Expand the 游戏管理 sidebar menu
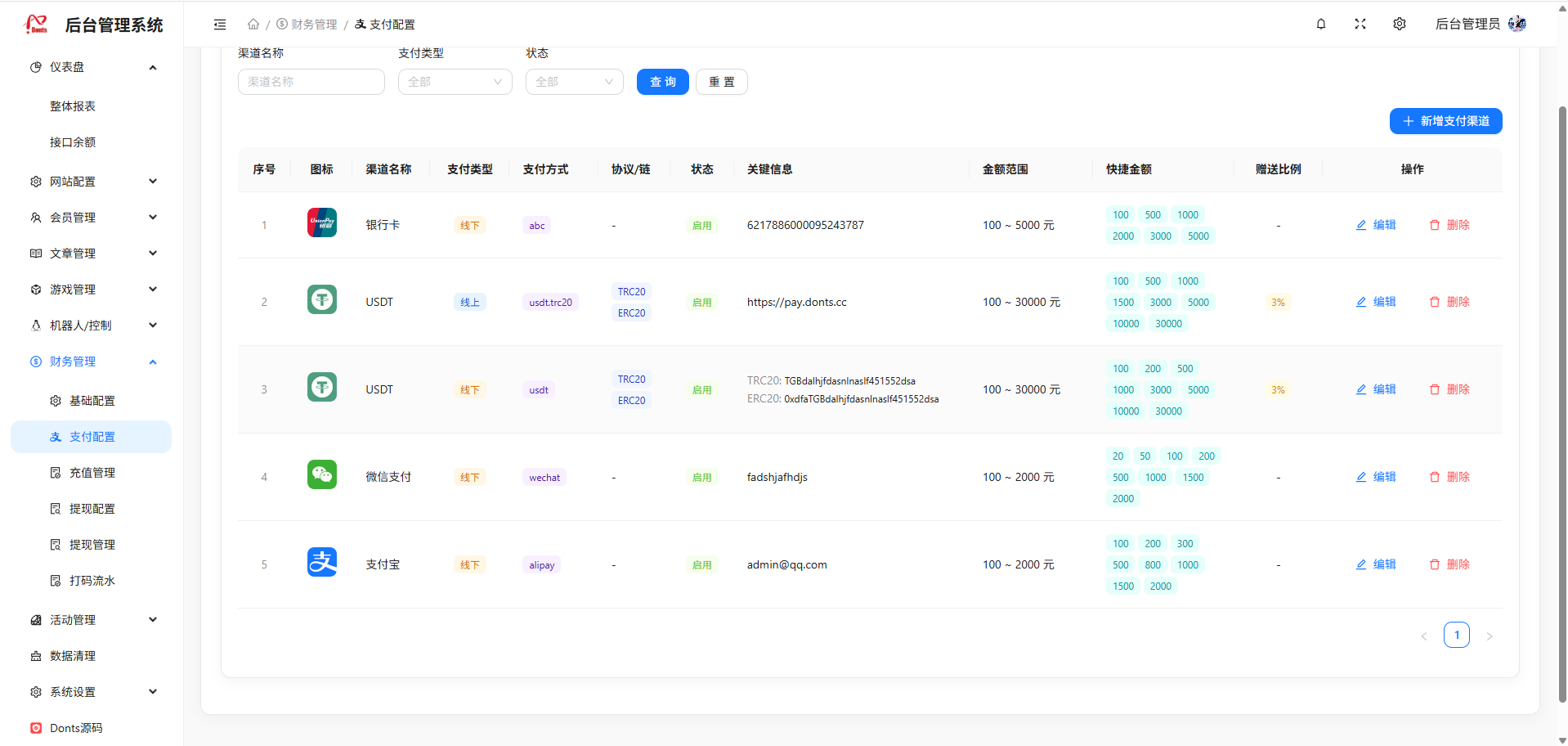 (92, 290)
